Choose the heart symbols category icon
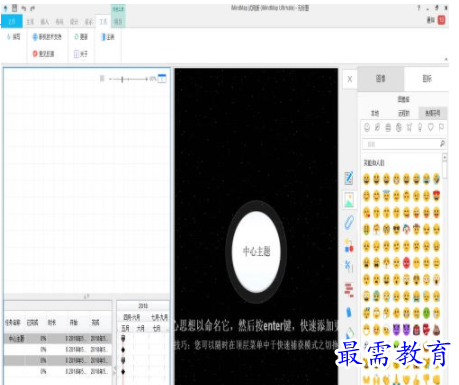The width and height of the screenshot is (459, 385). pos(431,127)
